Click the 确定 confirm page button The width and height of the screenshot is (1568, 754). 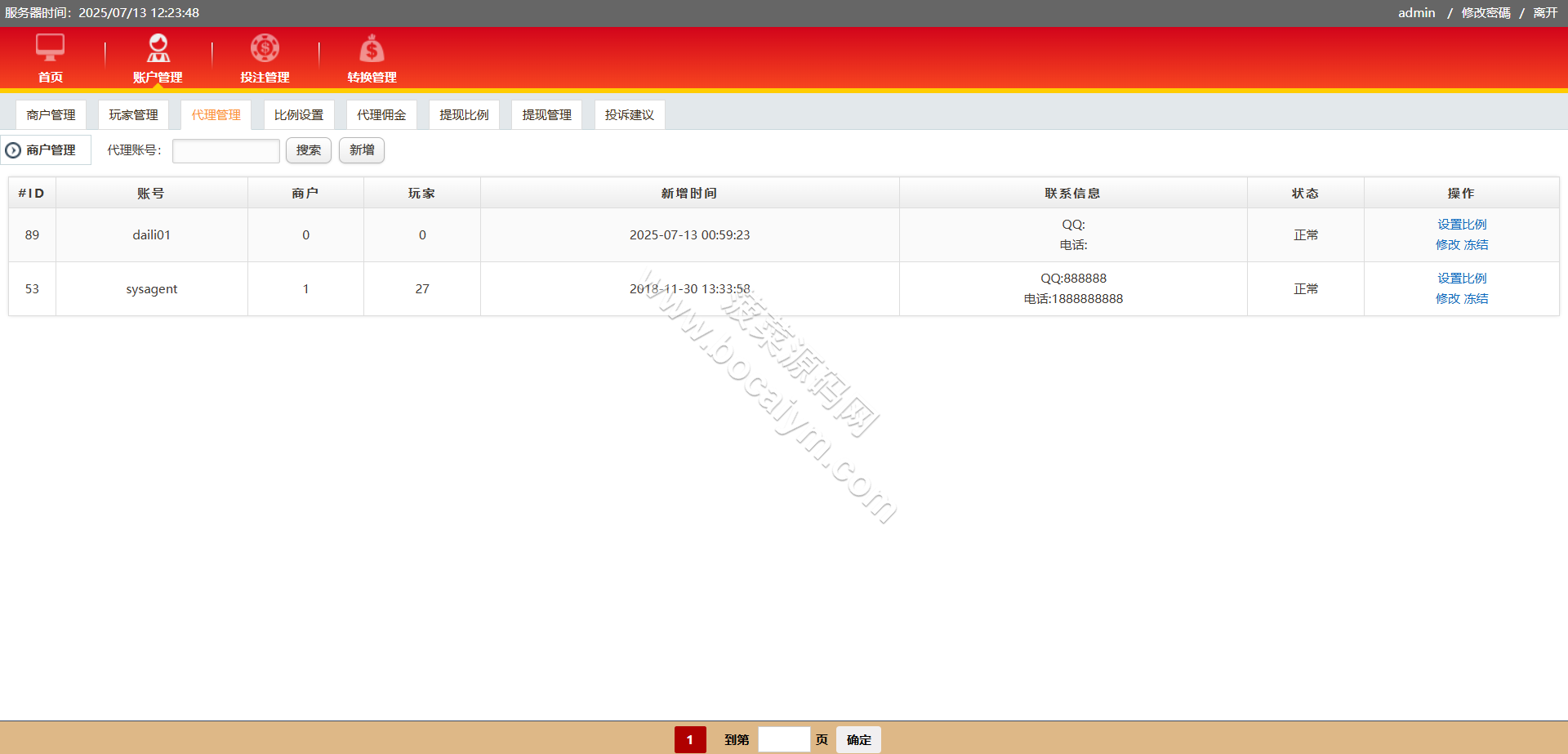[x=858, y=739]
